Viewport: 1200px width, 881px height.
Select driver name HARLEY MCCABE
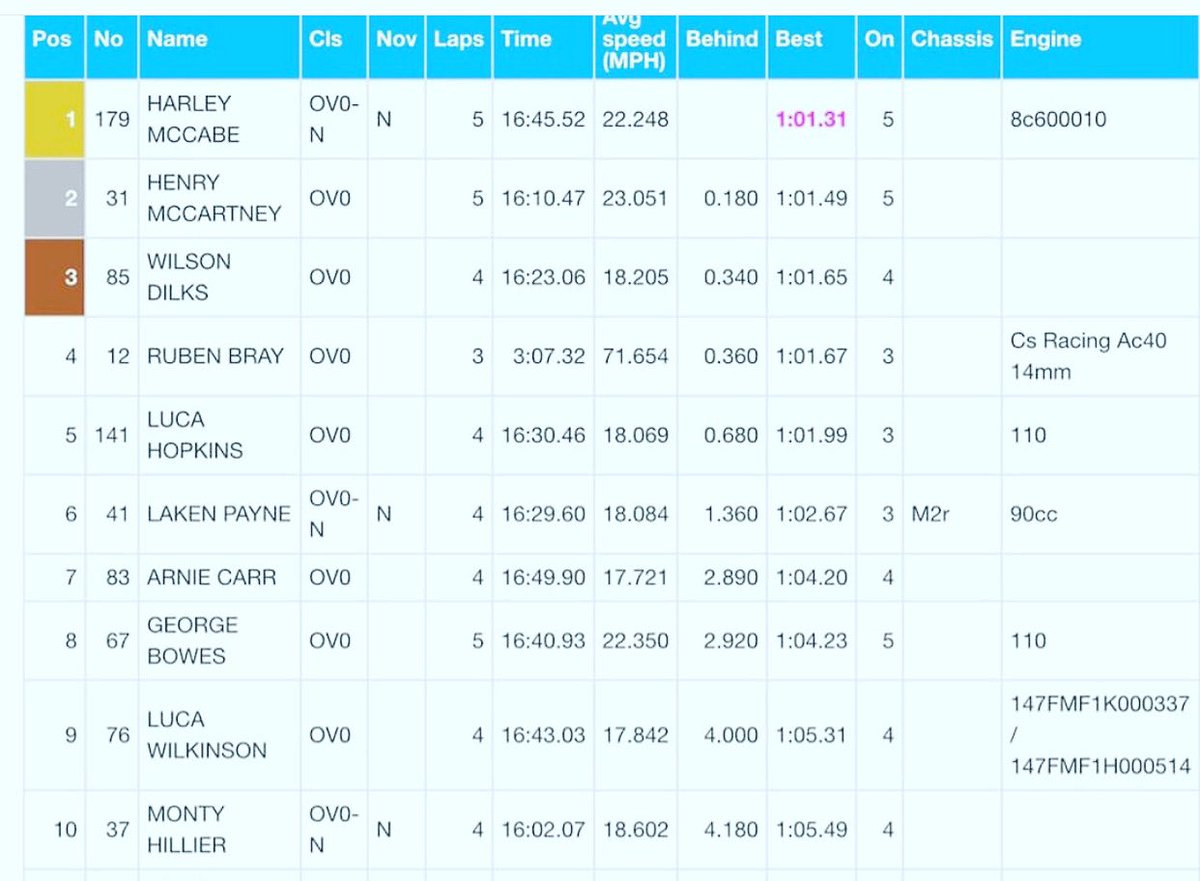[x=193, y=119]
